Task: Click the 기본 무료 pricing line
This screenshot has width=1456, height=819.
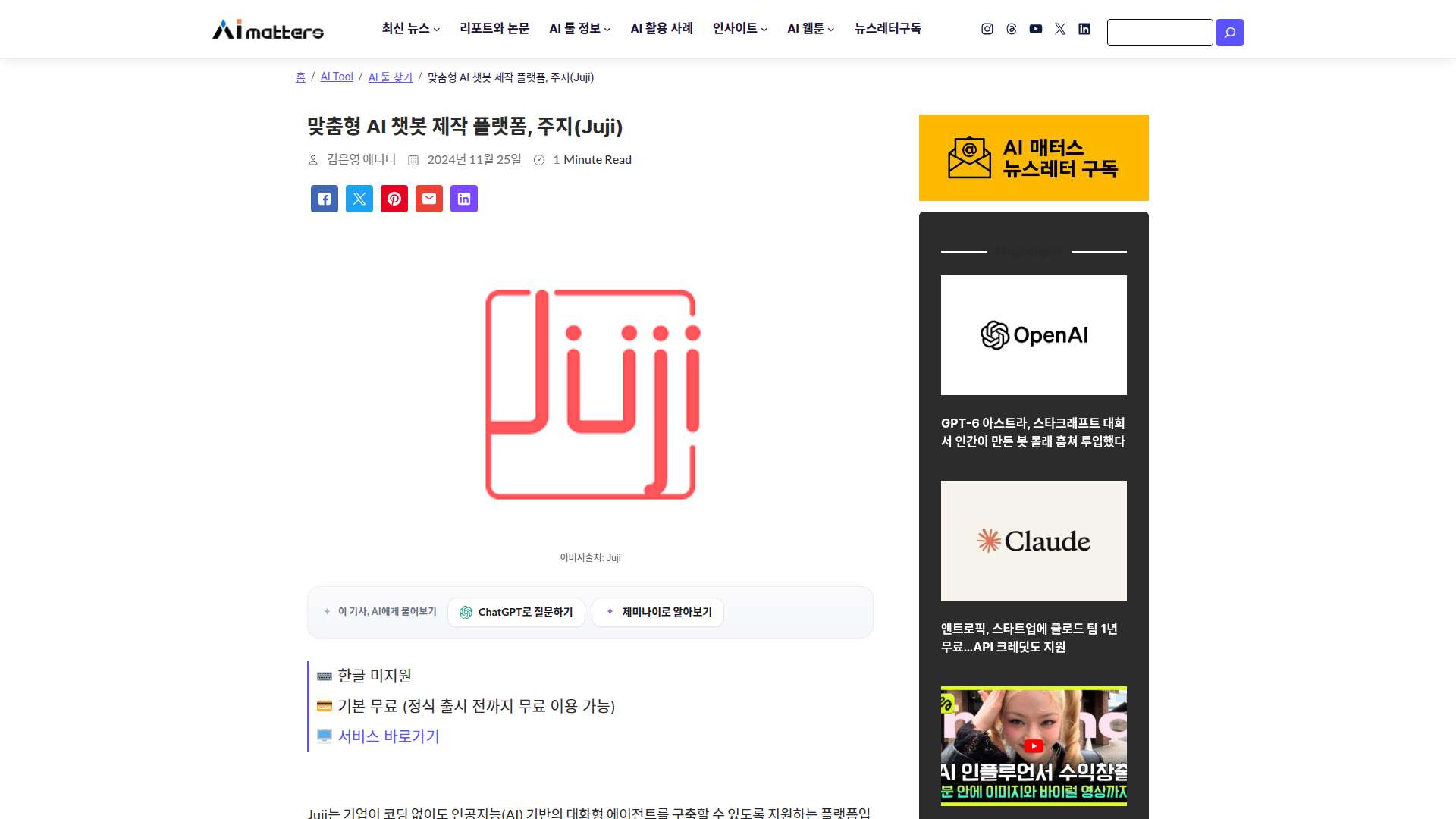Action: 476,706
